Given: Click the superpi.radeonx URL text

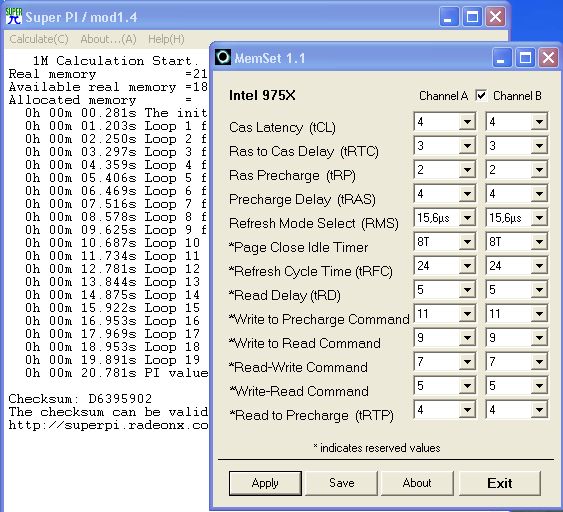Looking at the screenshot, I should 108,425.
